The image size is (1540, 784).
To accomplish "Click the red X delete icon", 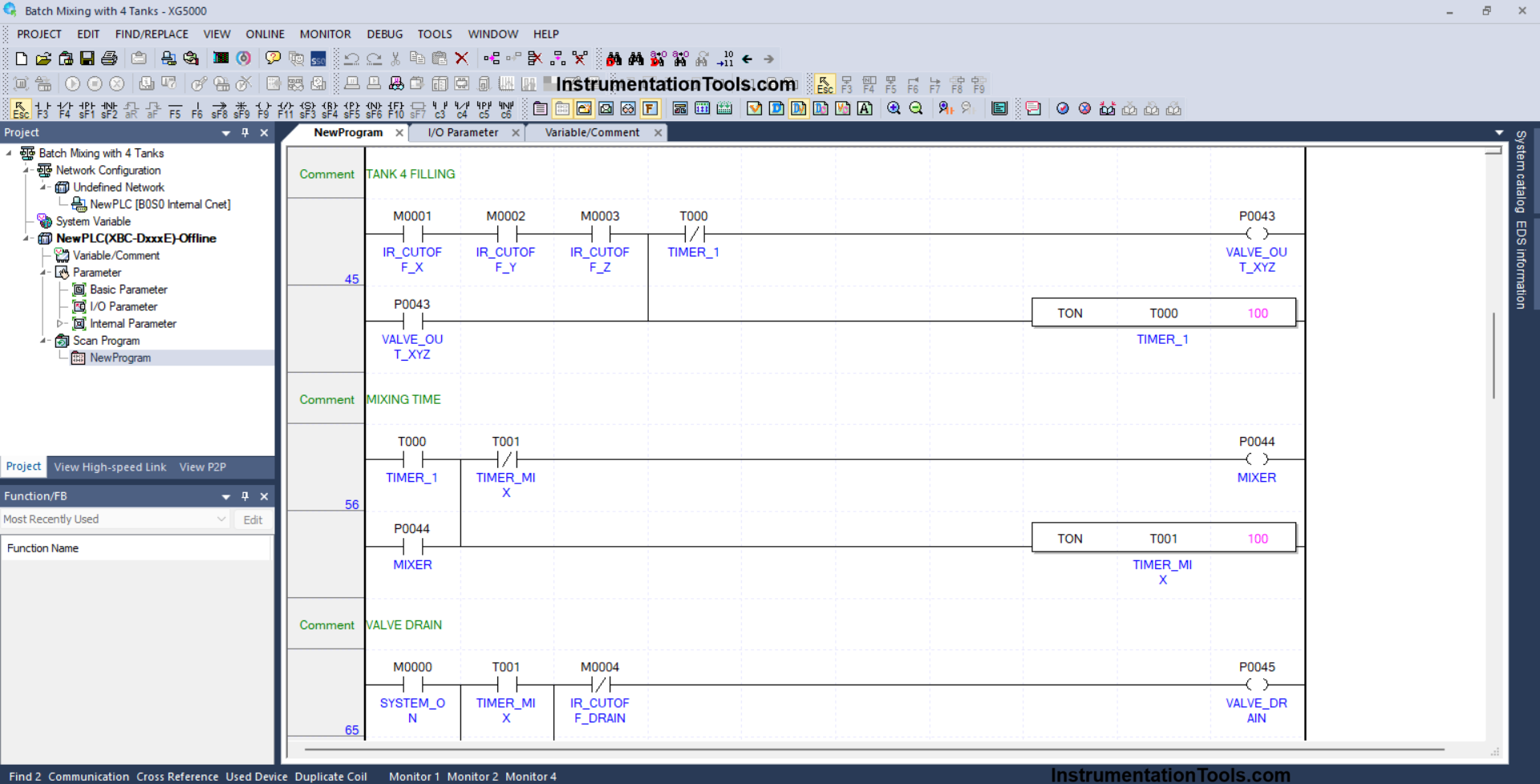I will click(462, 59).
